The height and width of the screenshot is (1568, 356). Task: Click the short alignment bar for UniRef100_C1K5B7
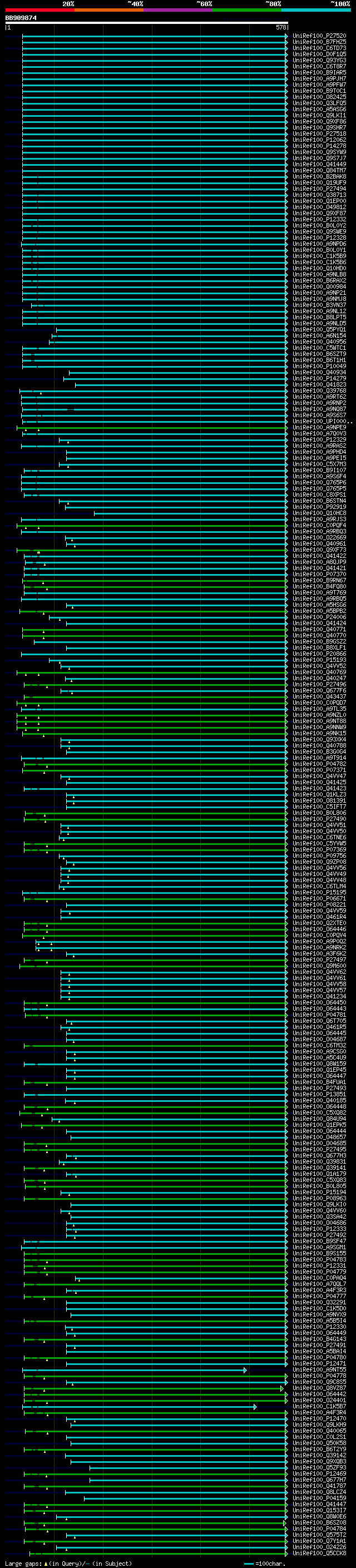(x=140, y=1407)
